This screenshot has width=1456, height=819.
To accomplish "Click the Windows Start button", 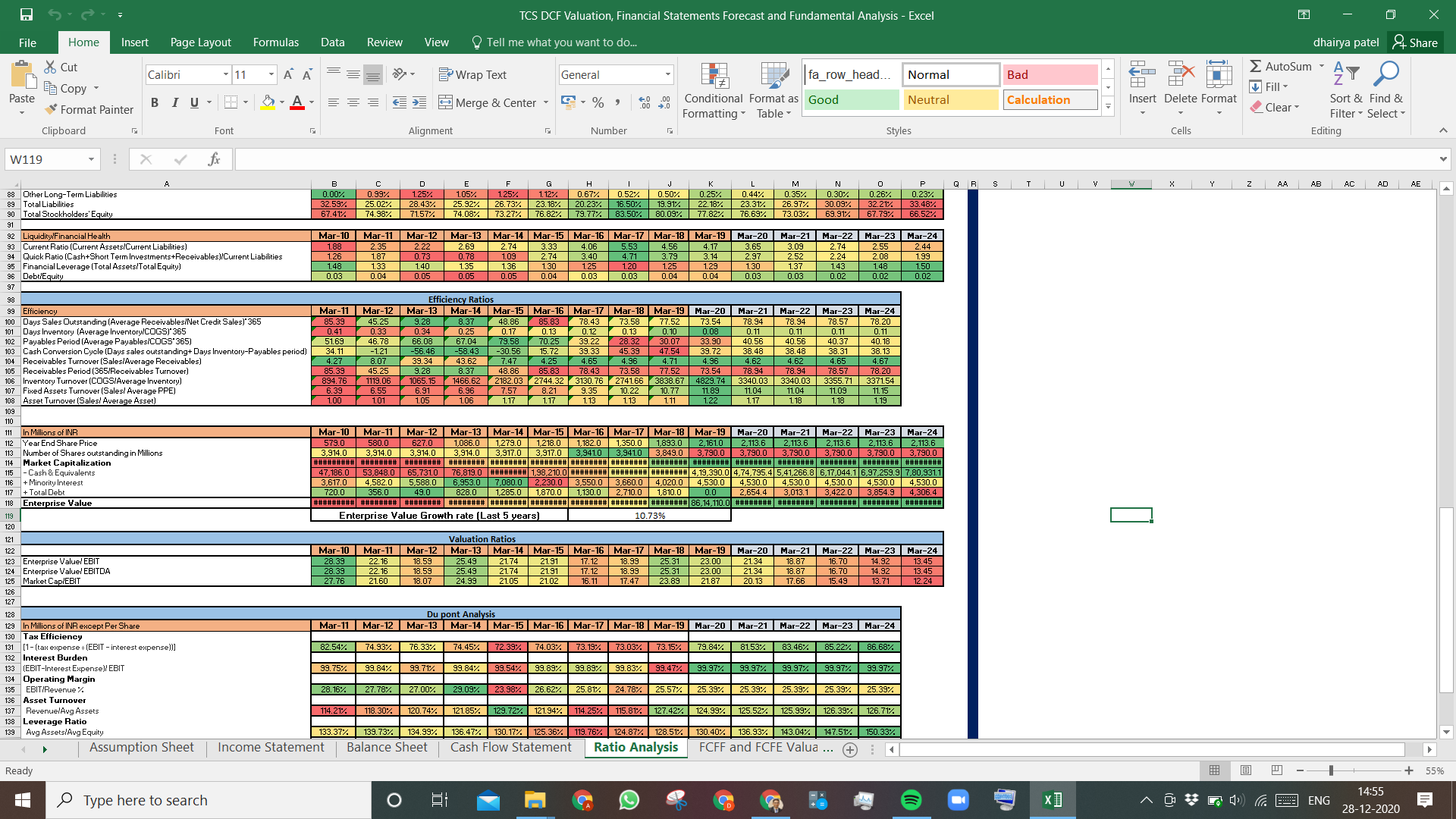I will pos(23,800).
